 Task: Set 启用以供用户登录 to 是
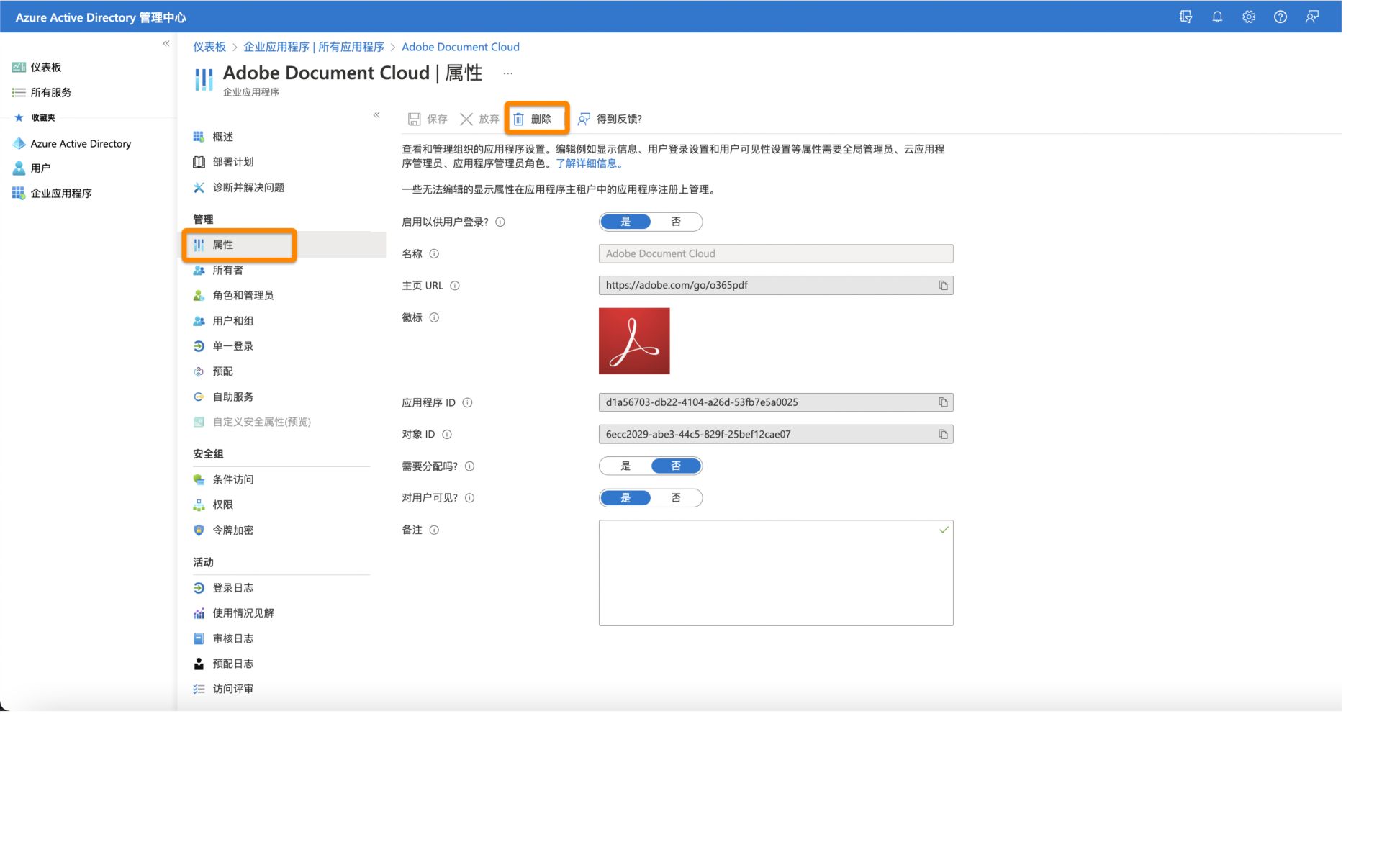(x=625, y=222)
